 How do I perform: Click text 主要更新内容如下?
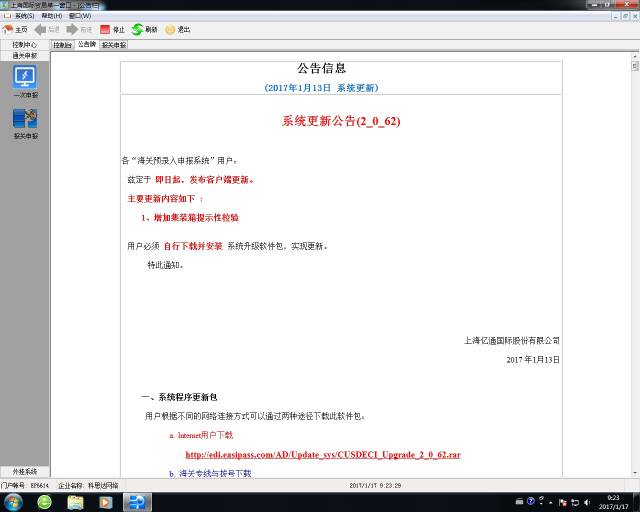pos(161,199)
